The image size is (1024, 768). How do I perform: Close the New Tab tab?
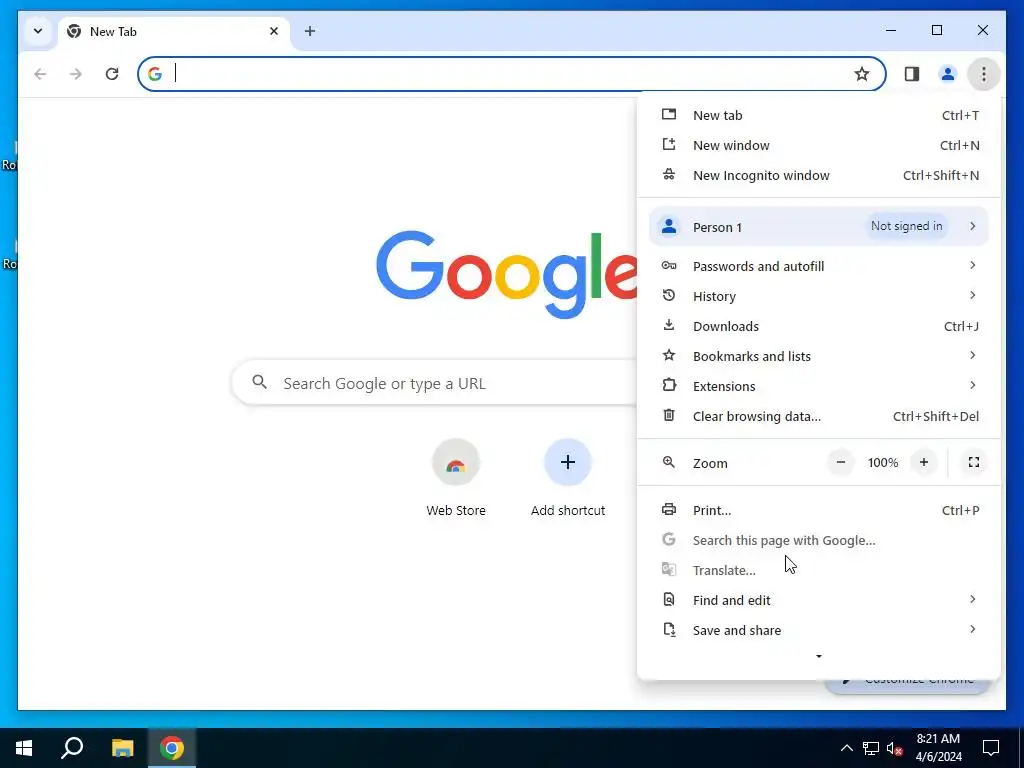coord(274,31)
